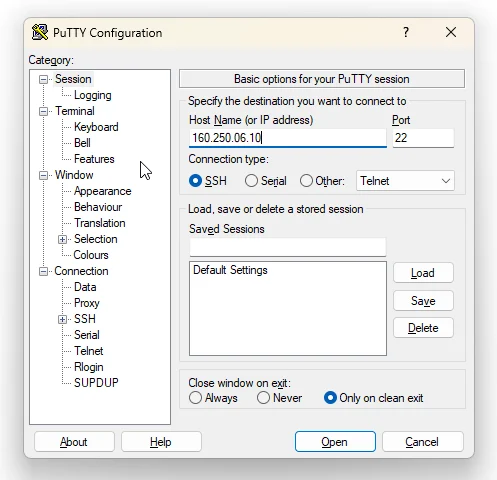
Task: Select the Session category
Action: point(73,79)
